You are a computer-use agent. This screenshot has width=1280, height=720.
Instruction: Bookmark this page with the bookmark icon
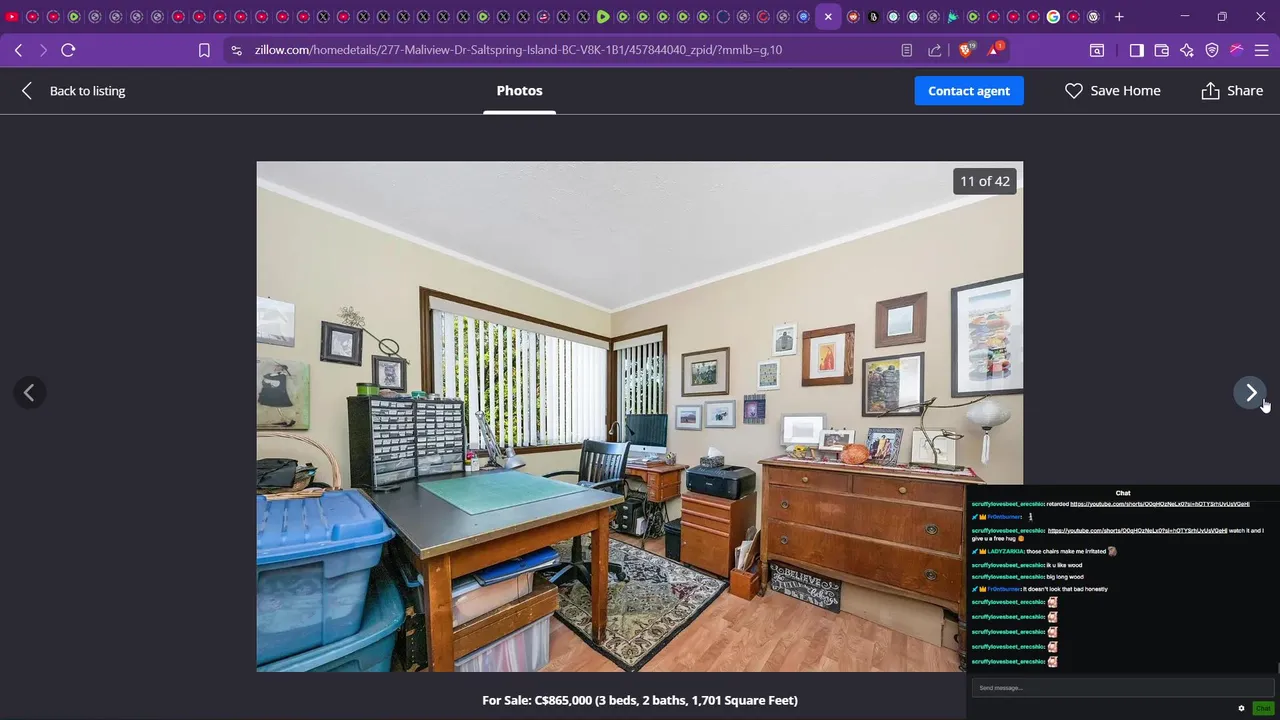tap(204, 50)
